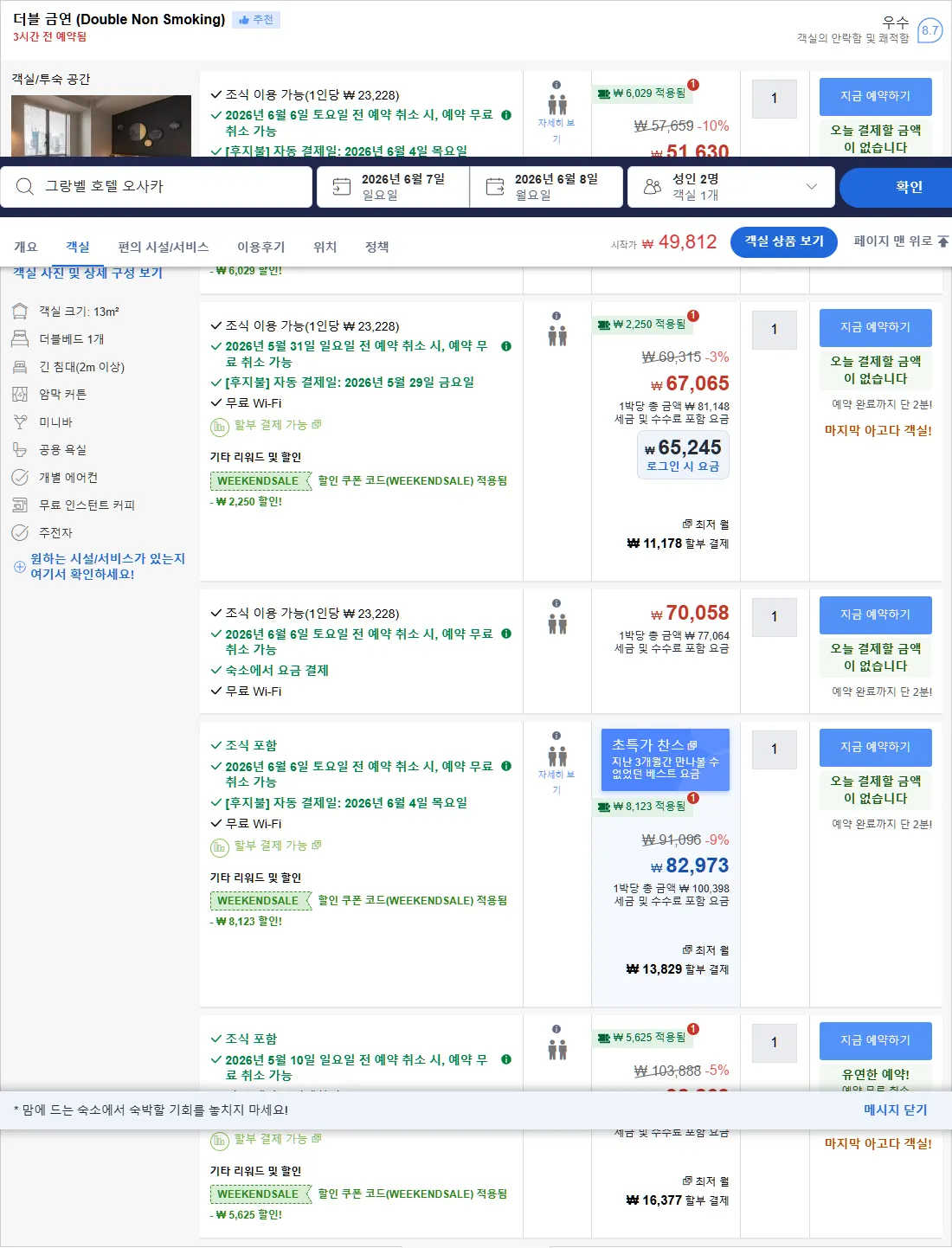Click info icon beside 5월 10일 cancellation policy
The height and width of the screenshot is (1248, 952).
(506, 1060)
